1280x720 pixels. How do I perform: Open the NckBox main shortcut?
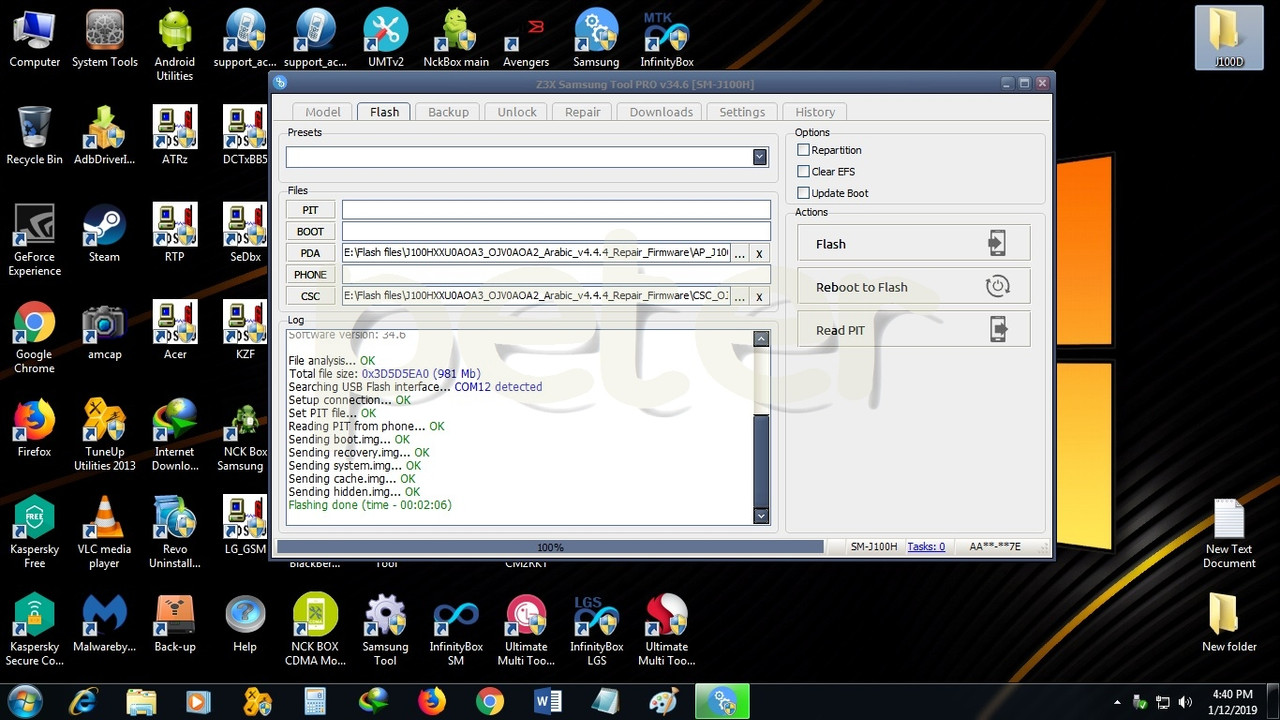point(456,40)
